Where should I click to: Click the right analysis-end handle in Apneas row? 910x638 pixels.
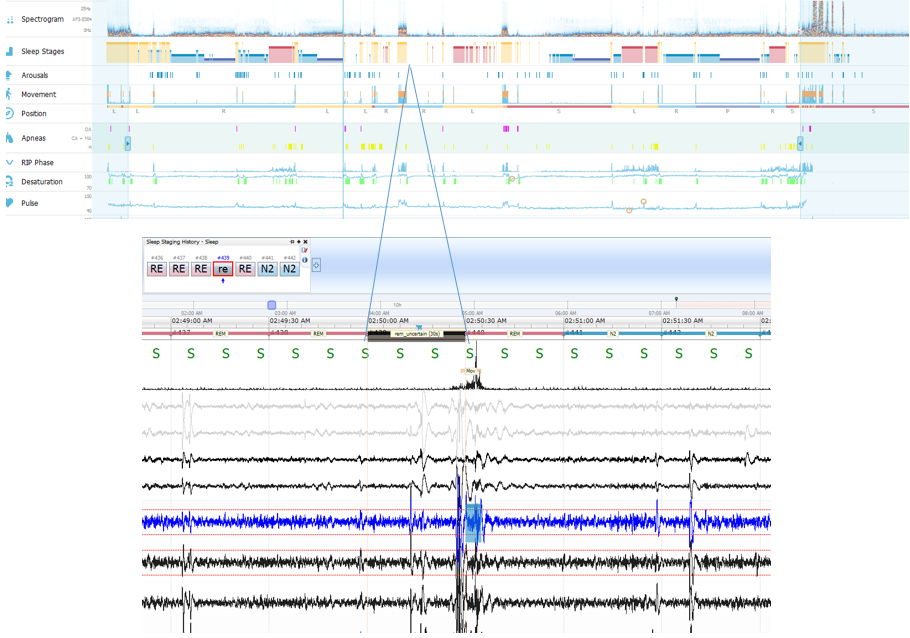[x=800, y=144]
